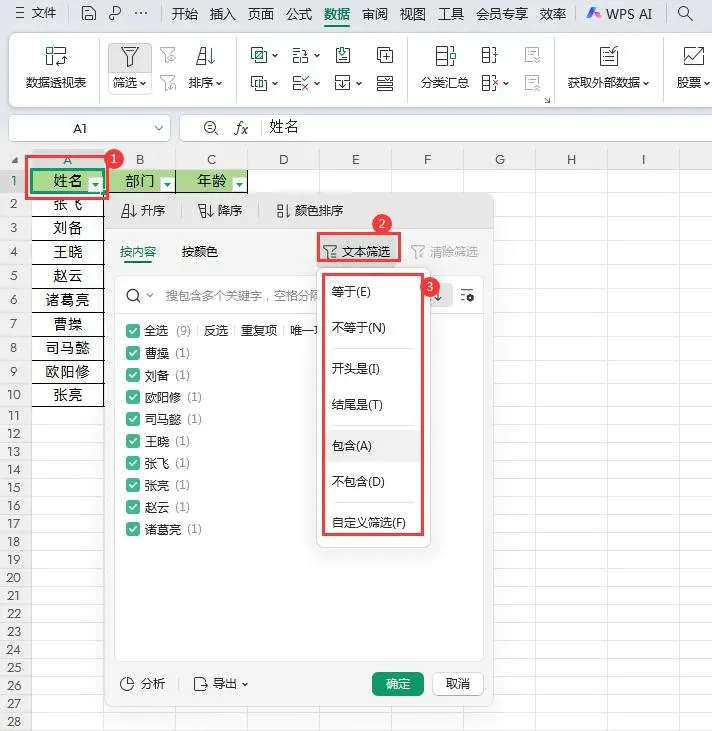Uncheck the 诸葛亮 checkbox
The image size is (712, 731).
133,529
